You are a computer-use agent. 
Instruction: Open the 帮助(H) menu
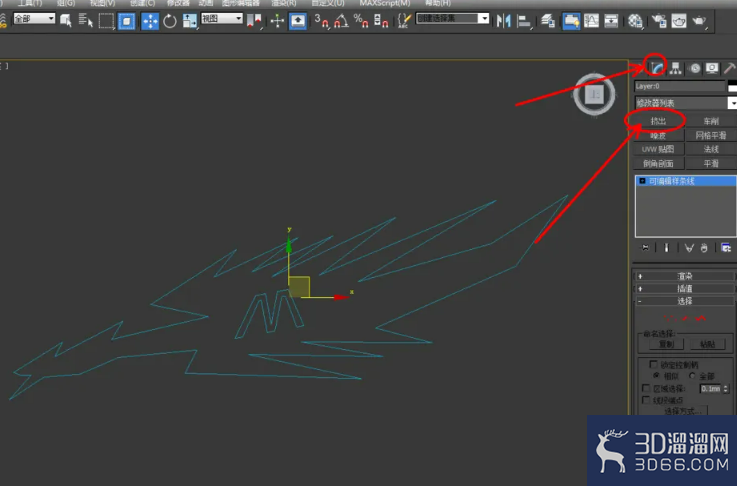tap(438, 3)
